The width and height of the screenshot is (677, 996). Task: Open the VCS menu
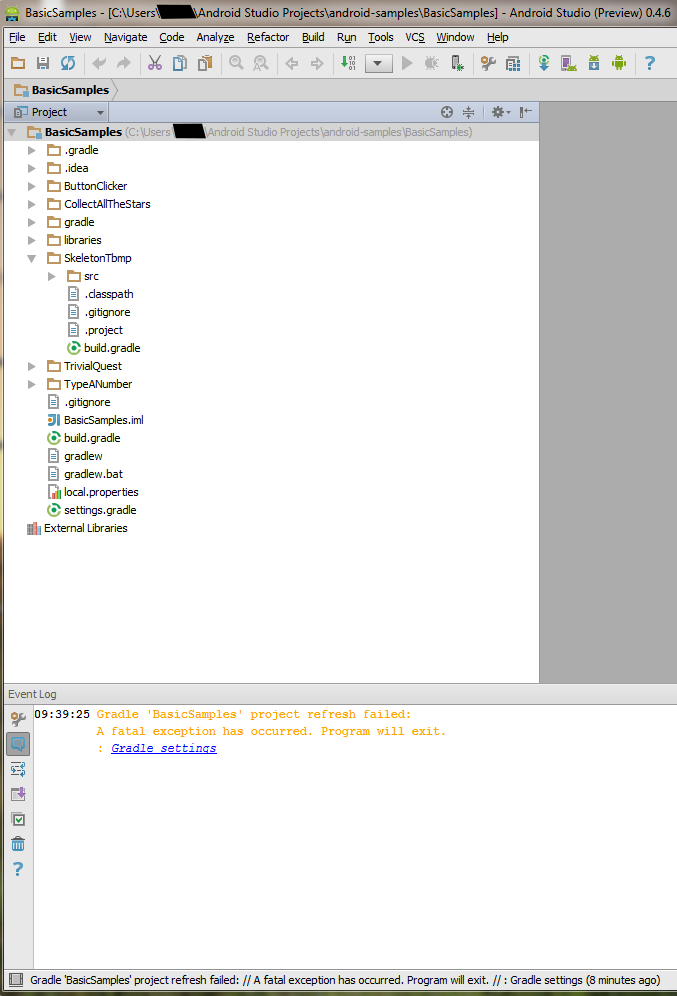click(x=415, y=37)
